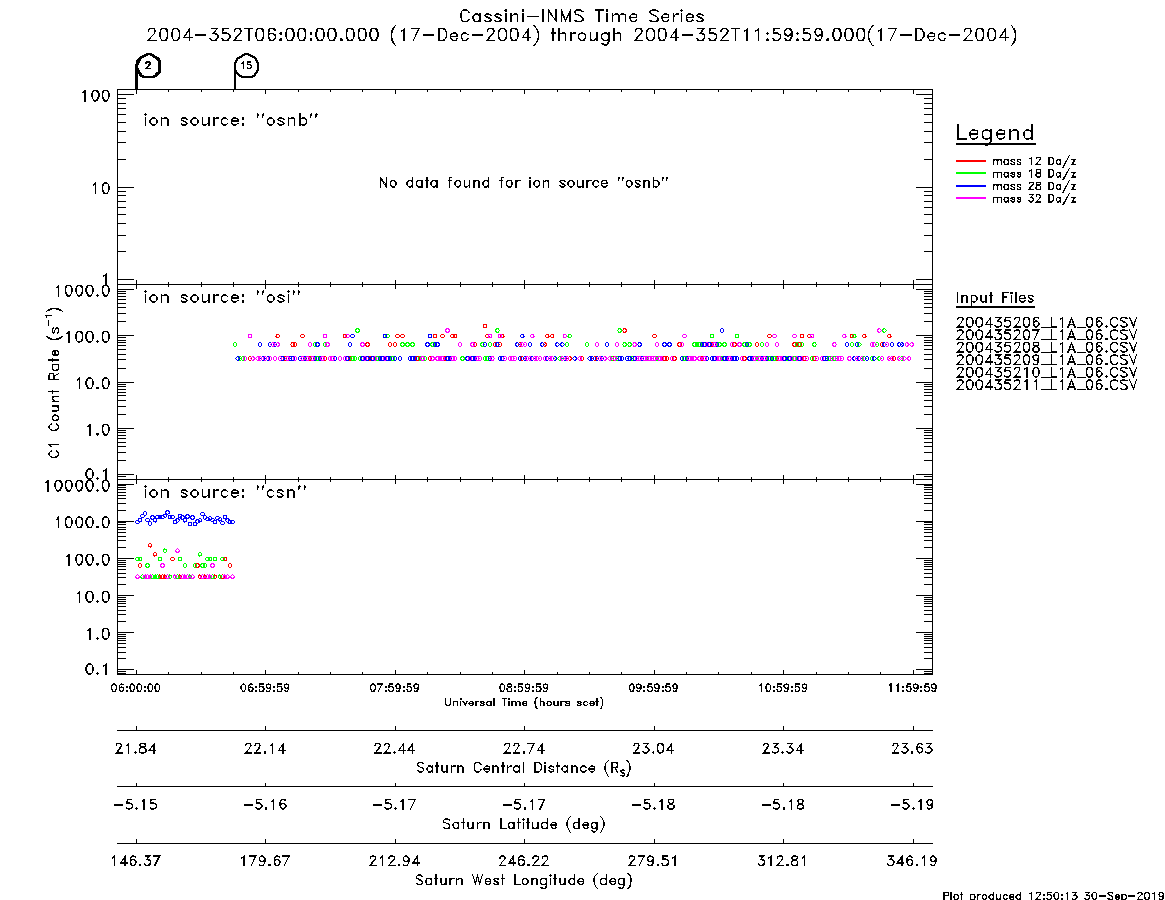Screen dimensions: 1165x900
Task: Click the 08:59:59 time tick label
Action: click(x=524, y=688)
